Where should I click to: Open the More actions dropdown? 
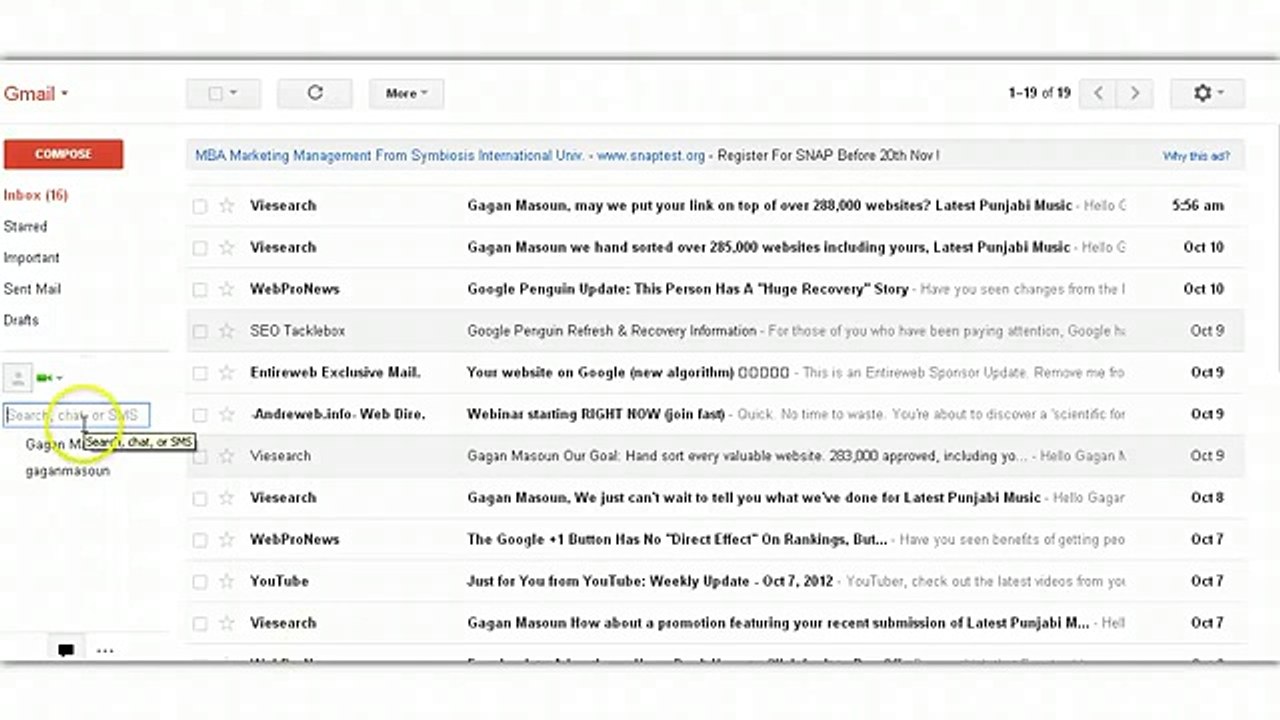[x=406, y=93]
